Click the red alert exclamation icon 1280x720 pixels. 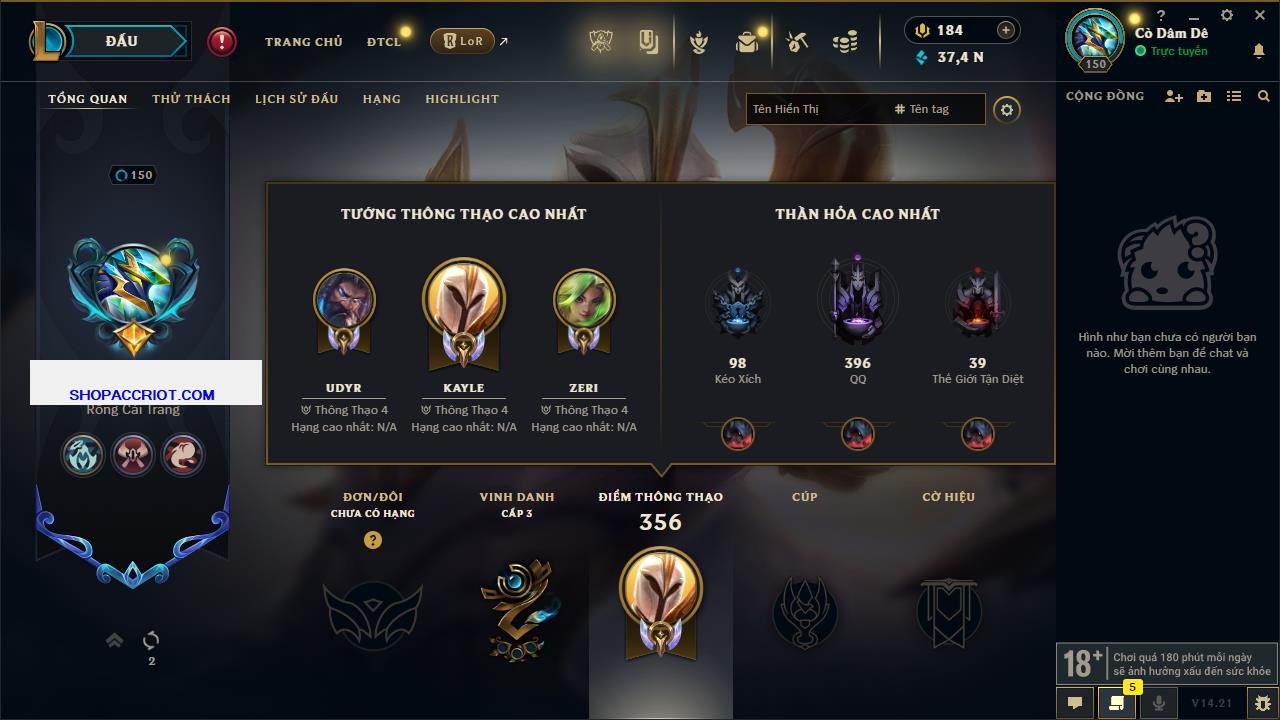(221, 41)
